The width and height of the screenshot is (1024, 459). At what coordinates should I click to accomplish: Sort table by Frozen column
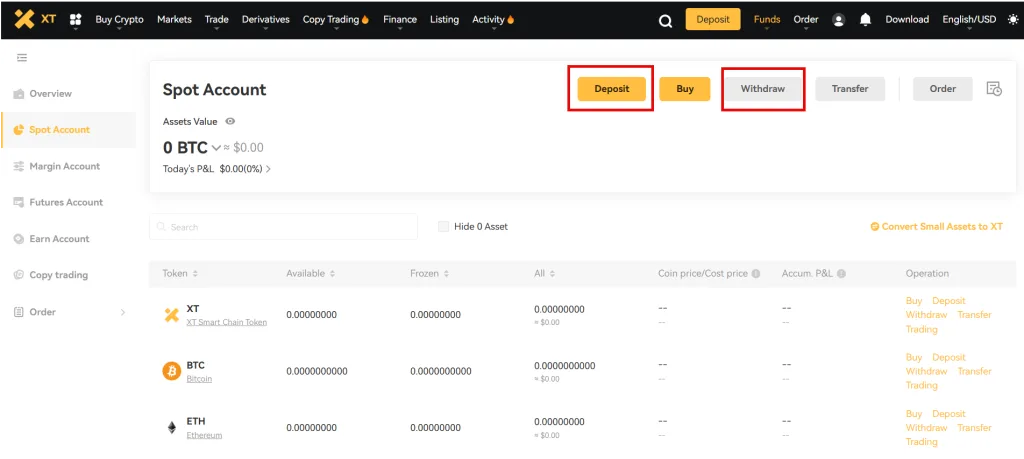click(x=446, y=274)
